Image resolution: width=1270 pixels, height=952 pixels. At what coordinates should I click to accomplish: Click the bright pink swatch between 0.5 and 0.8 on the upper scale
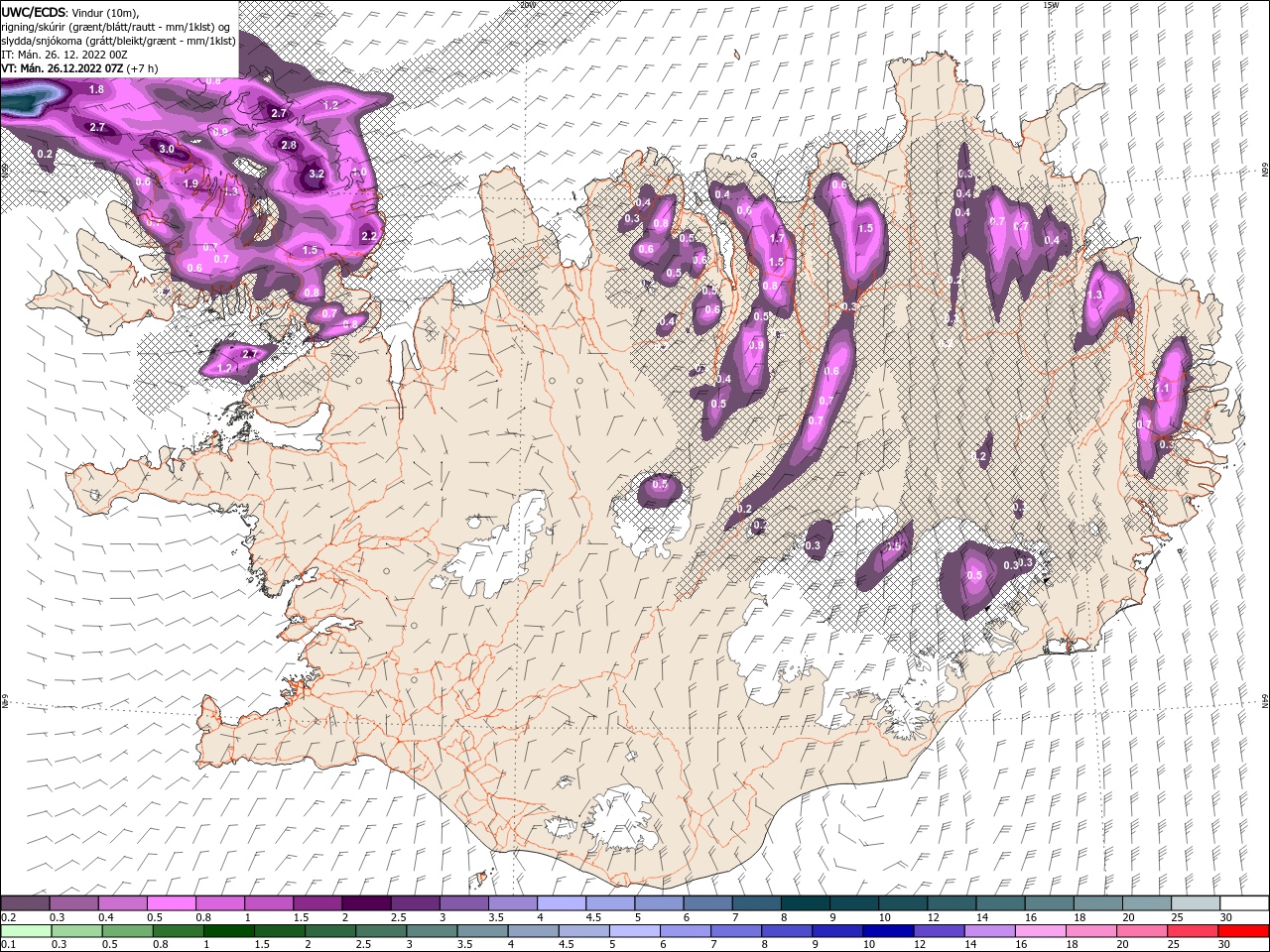point(171,903)
